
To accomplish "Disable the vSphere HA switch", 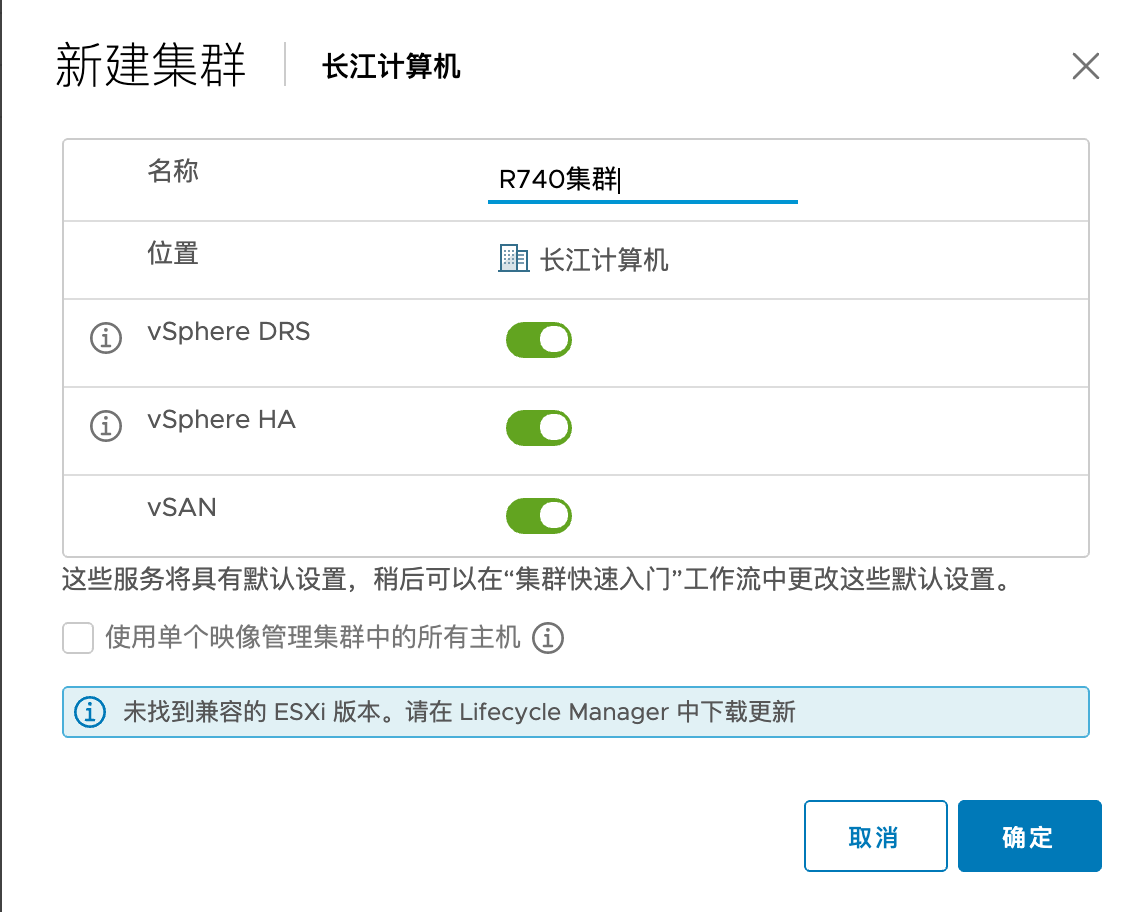I will 539,428.
